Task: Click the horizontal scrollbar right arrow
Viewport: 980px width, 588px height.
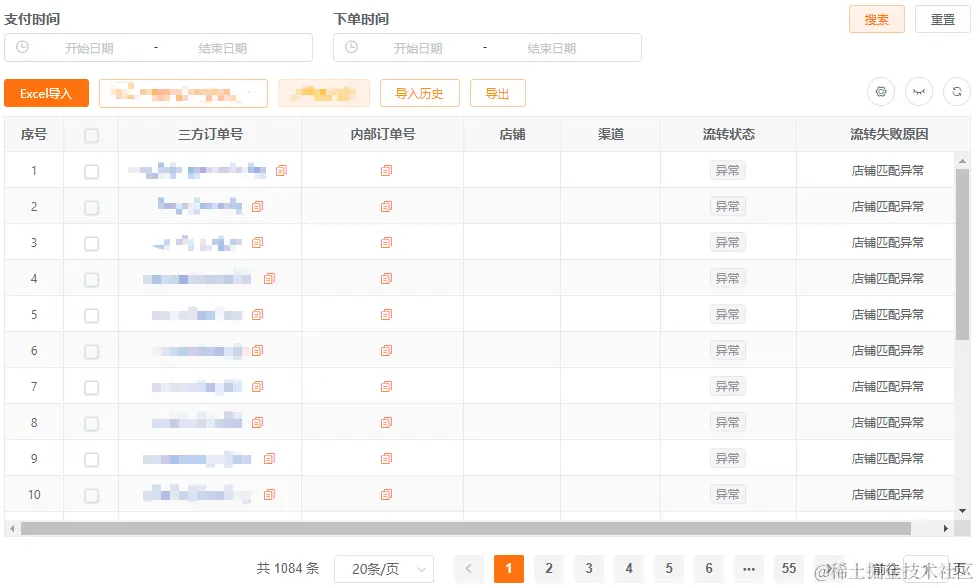Action: tap(946, 529)
